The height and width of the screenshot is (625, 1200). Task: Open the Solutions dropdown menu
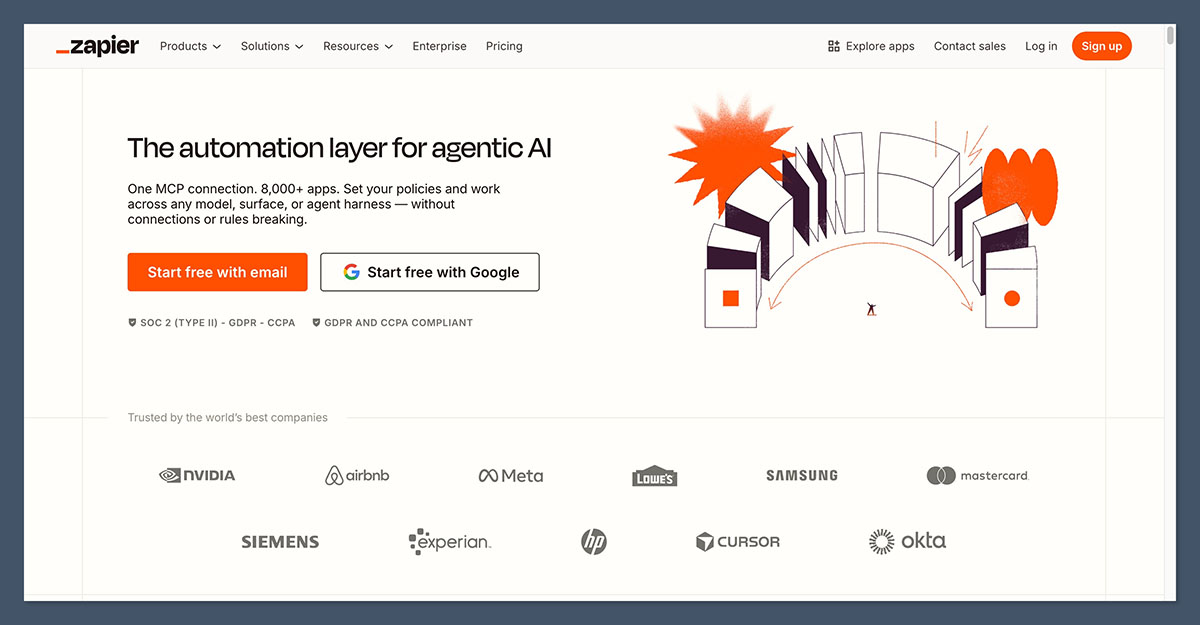click(x=271, y=46)
